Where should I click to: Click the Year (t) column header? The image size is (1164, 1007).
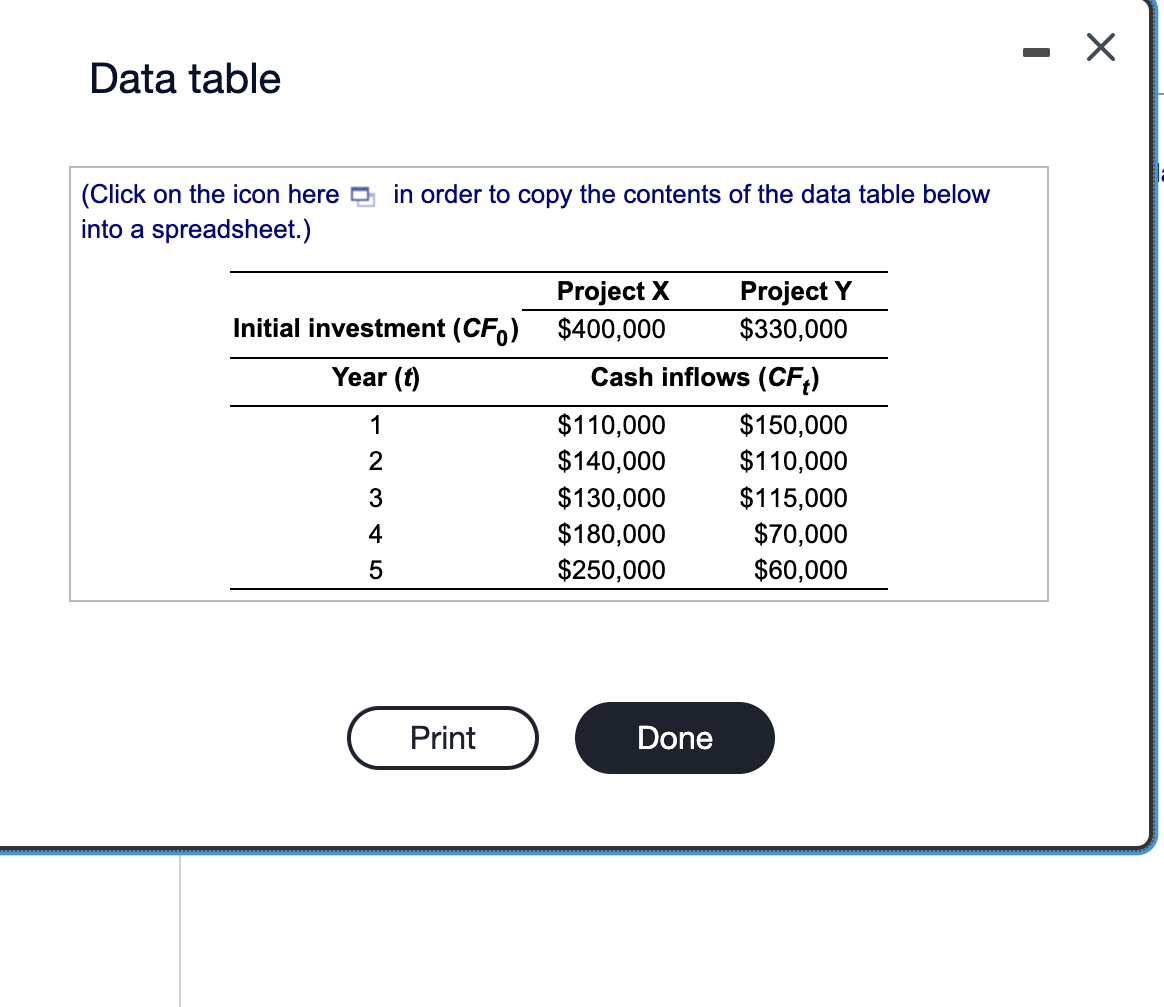[375, 377]
